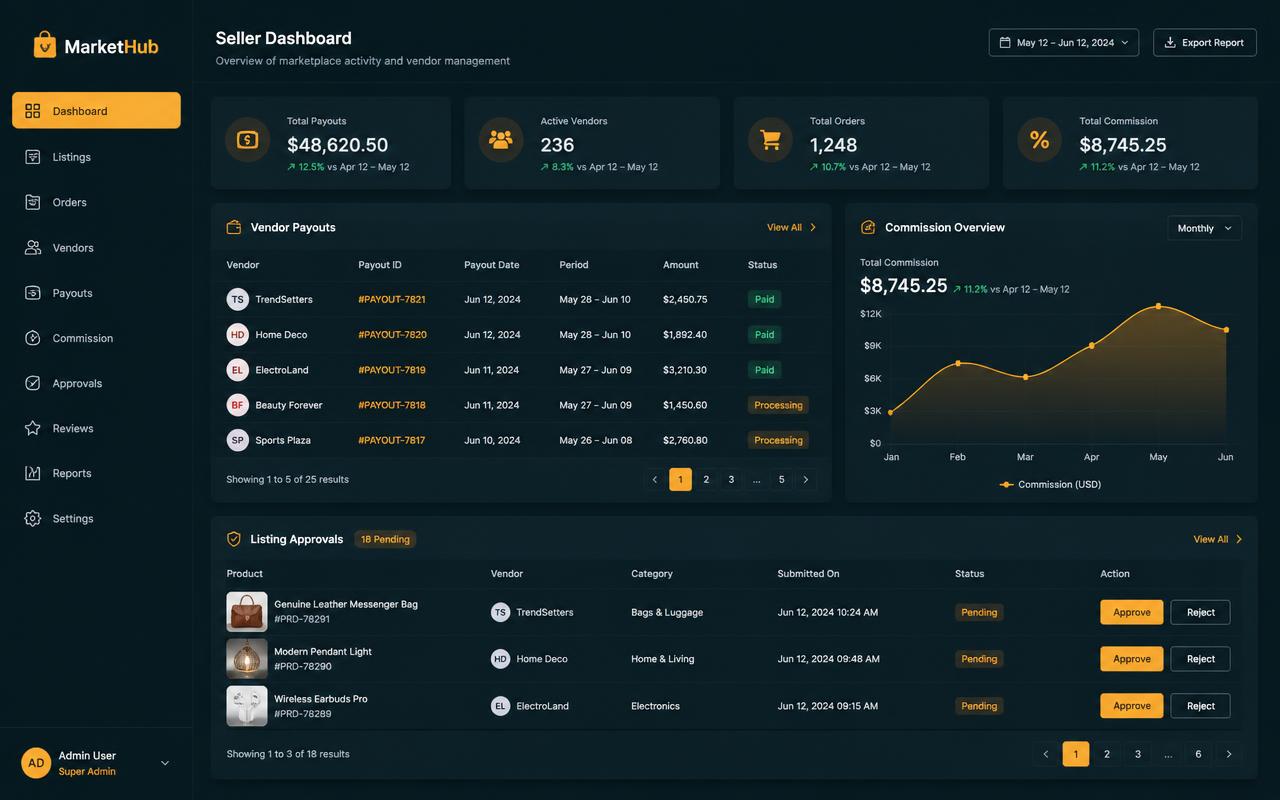Select the Payouts menu label
This screenshot has height=800, width=1280.
[73, 293]
